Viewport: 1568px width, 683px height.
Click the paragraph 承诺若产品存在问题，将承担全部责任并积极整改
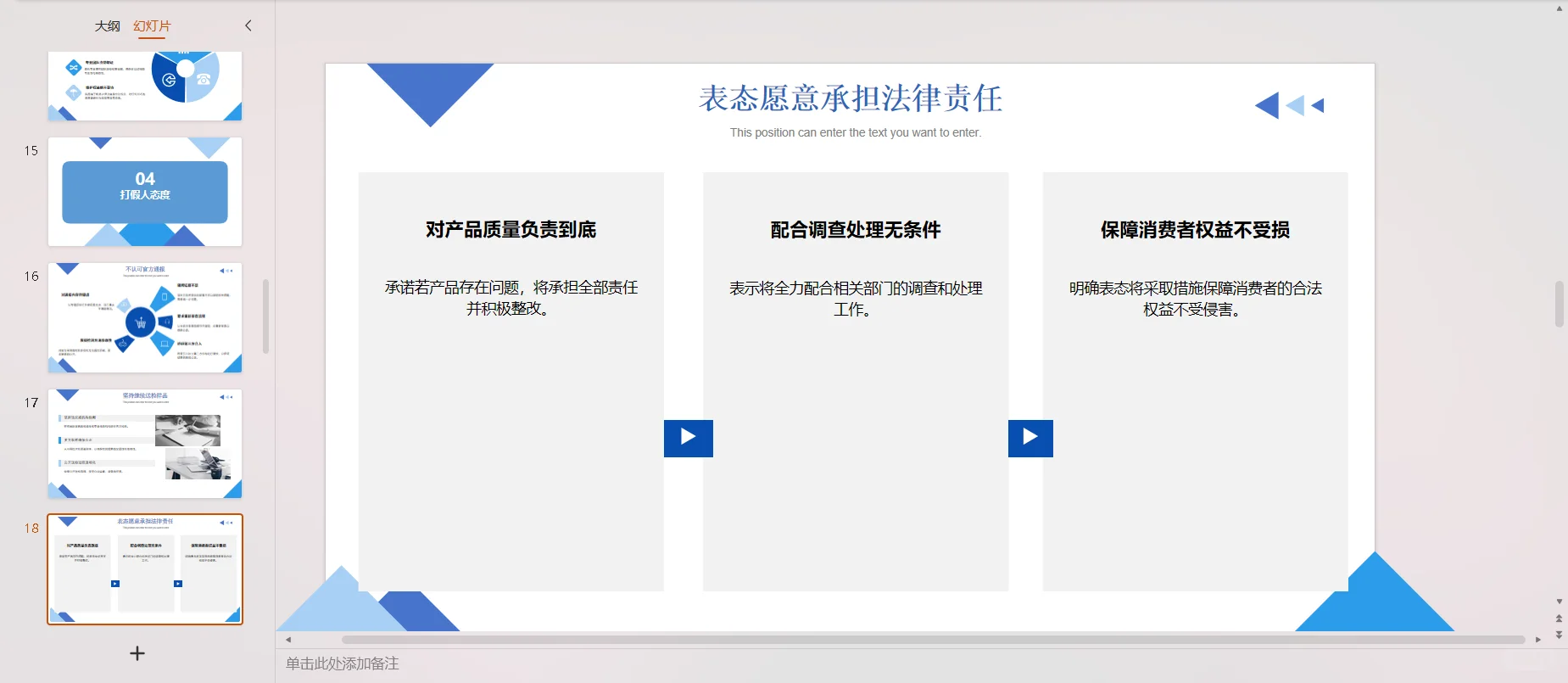pyautogui.click(x=511, y=298)
